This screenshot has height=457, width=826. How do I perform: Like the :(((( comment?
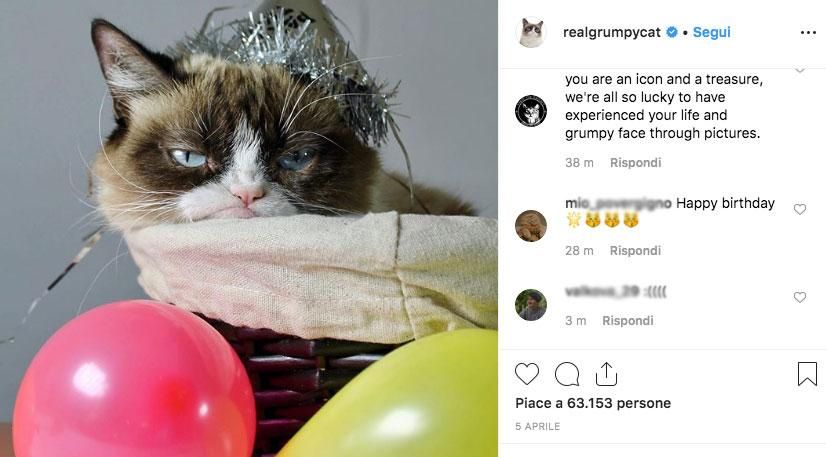coord(799,297)
